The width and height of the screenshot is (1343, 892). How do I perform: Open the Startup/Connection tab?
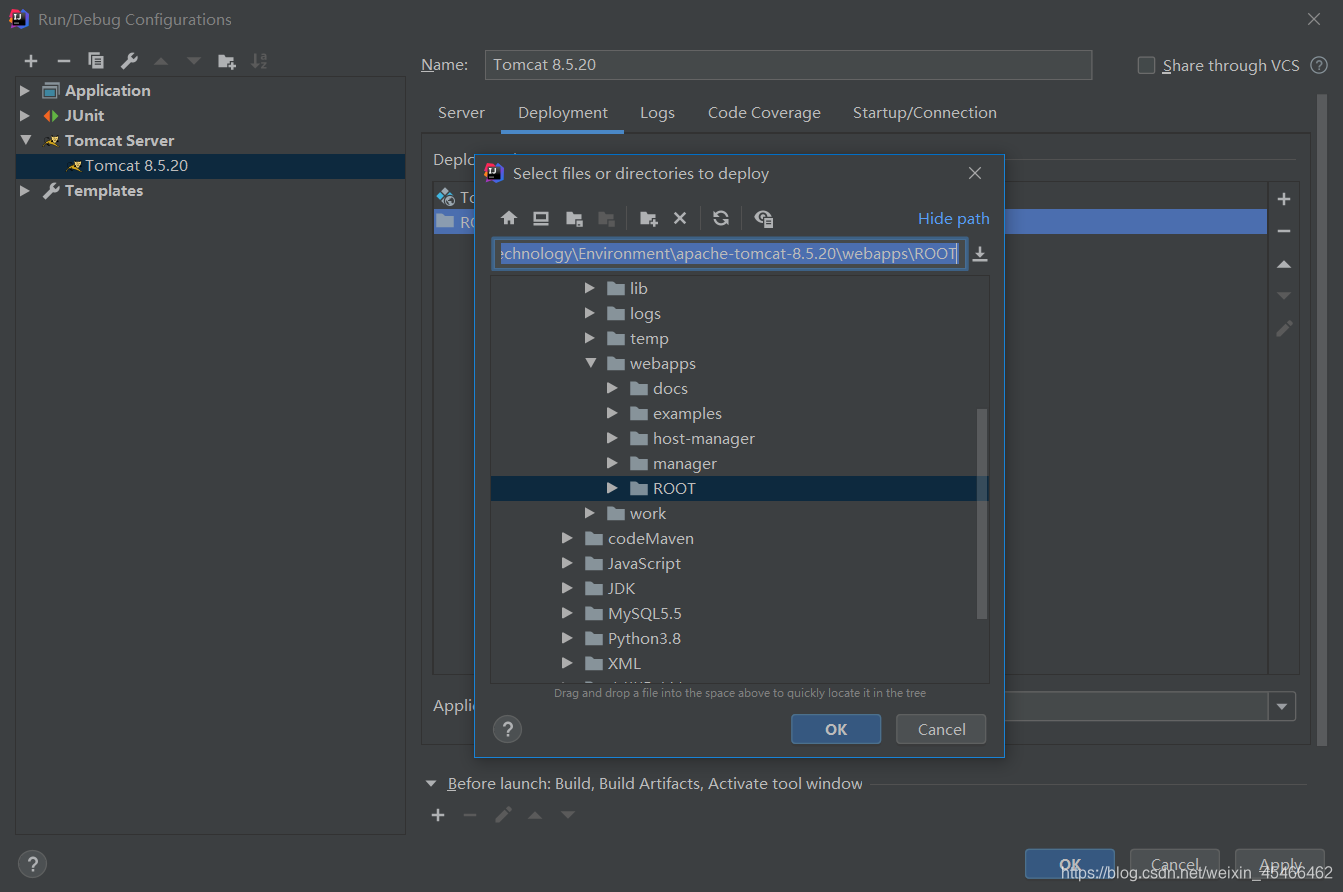coord(925,113)
